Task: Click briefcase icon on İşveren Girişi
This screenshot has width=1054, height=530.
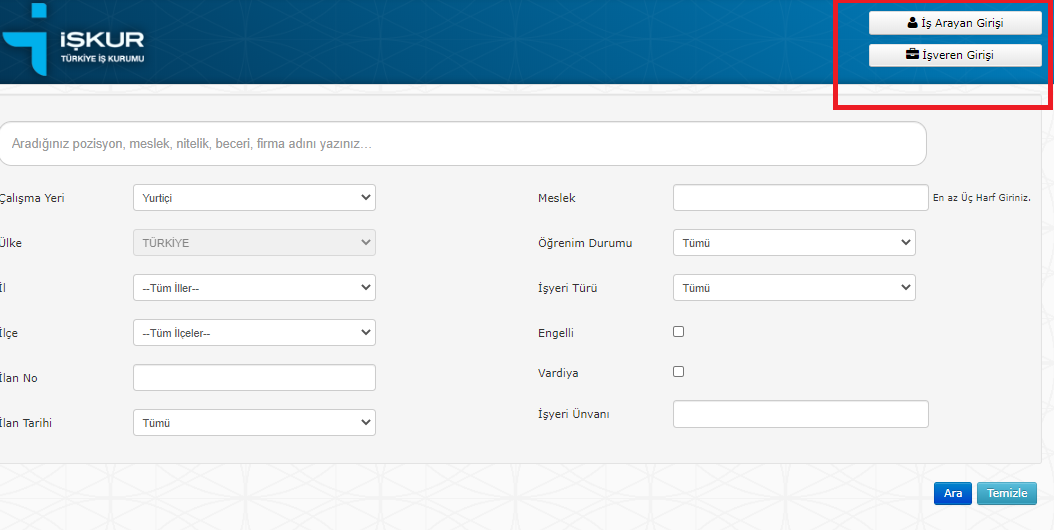Action: [x=912, y=54]
